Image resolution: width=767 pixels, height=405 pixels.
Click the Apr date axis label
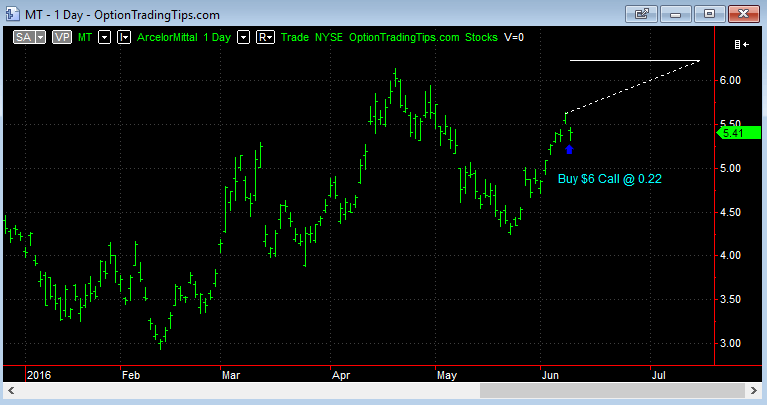[x=341, y=375]
